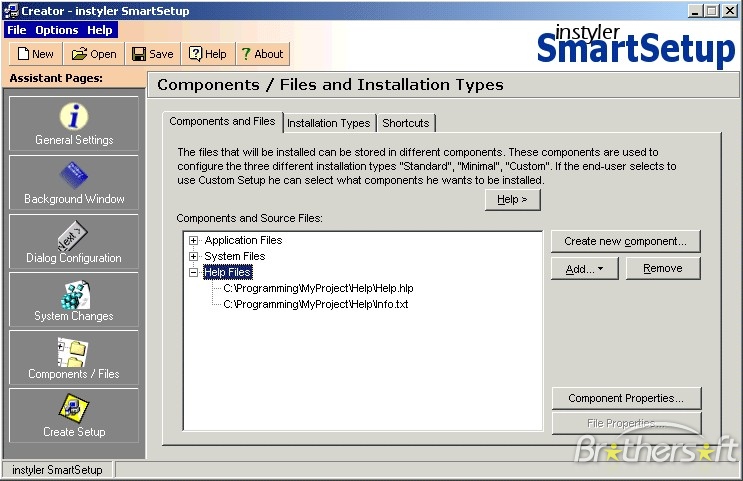743x481 pixels.
Task: Open the Create Setup page
Action: coord(74,416)
